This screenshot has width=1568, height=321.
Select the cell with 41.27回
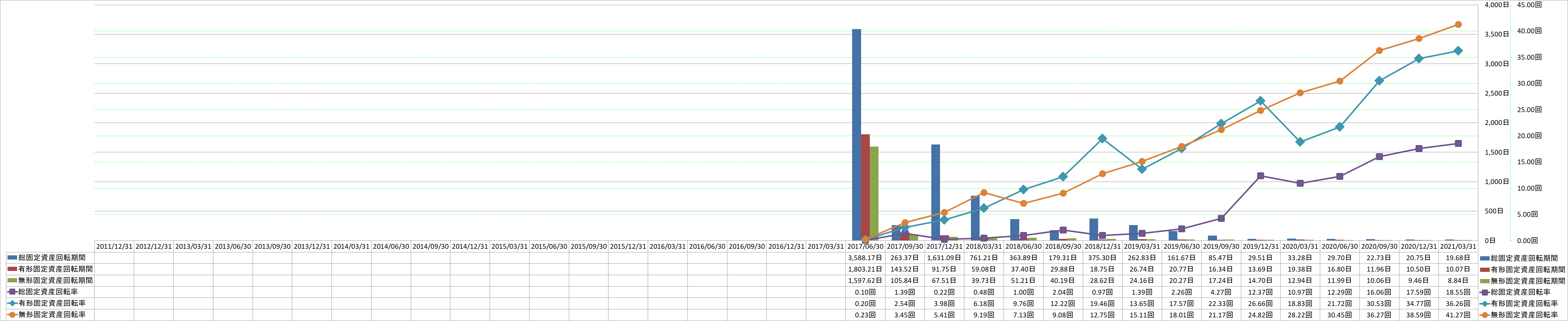click(x=1458, y=314)
